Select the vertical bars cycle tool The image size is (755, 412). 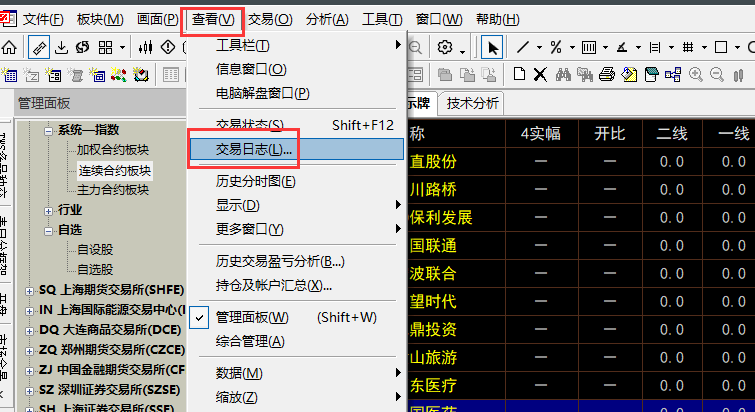588,47
